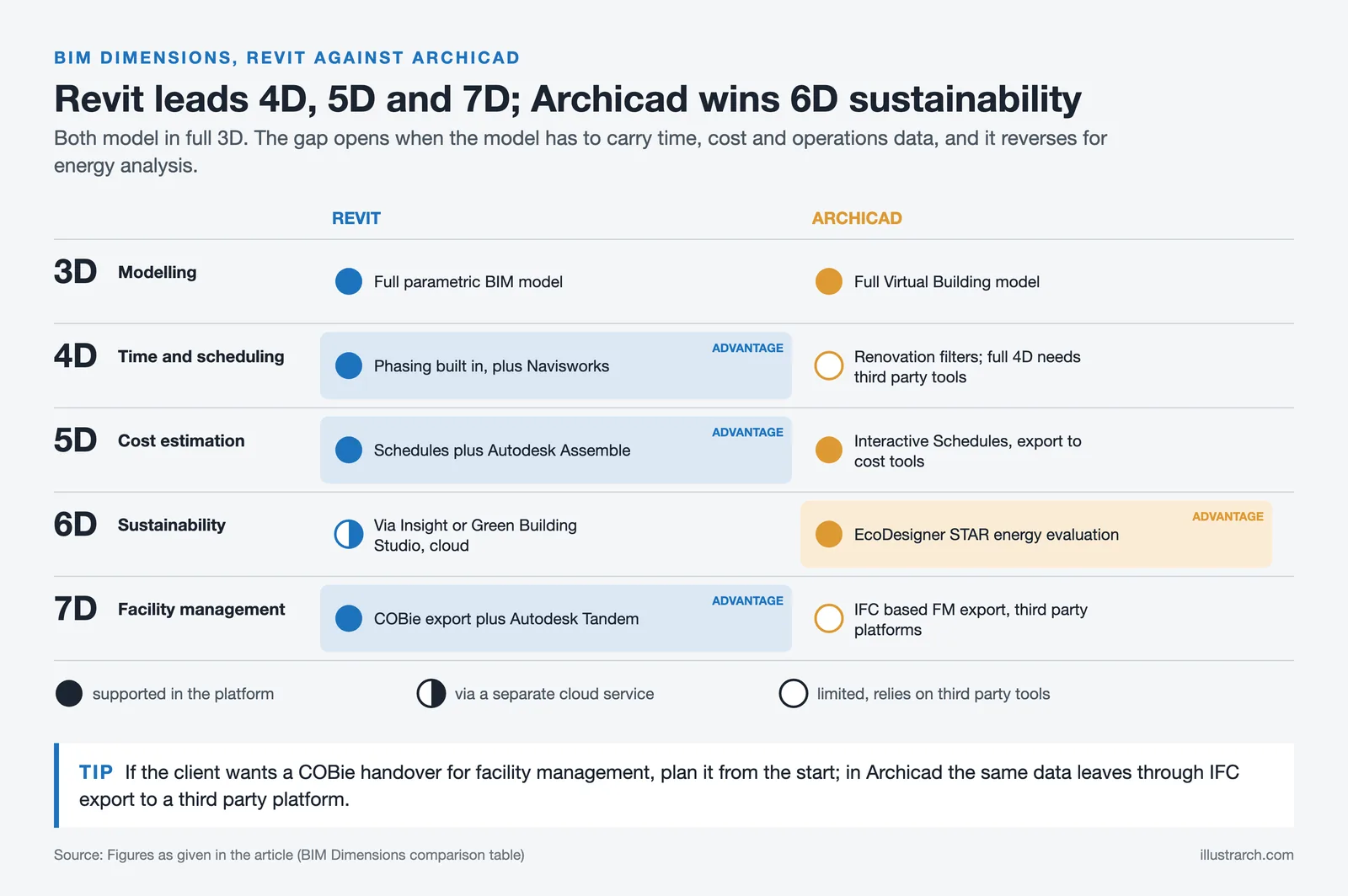Click the Time and scheduling row title
Screen dimensions: 1348x896
201,357
